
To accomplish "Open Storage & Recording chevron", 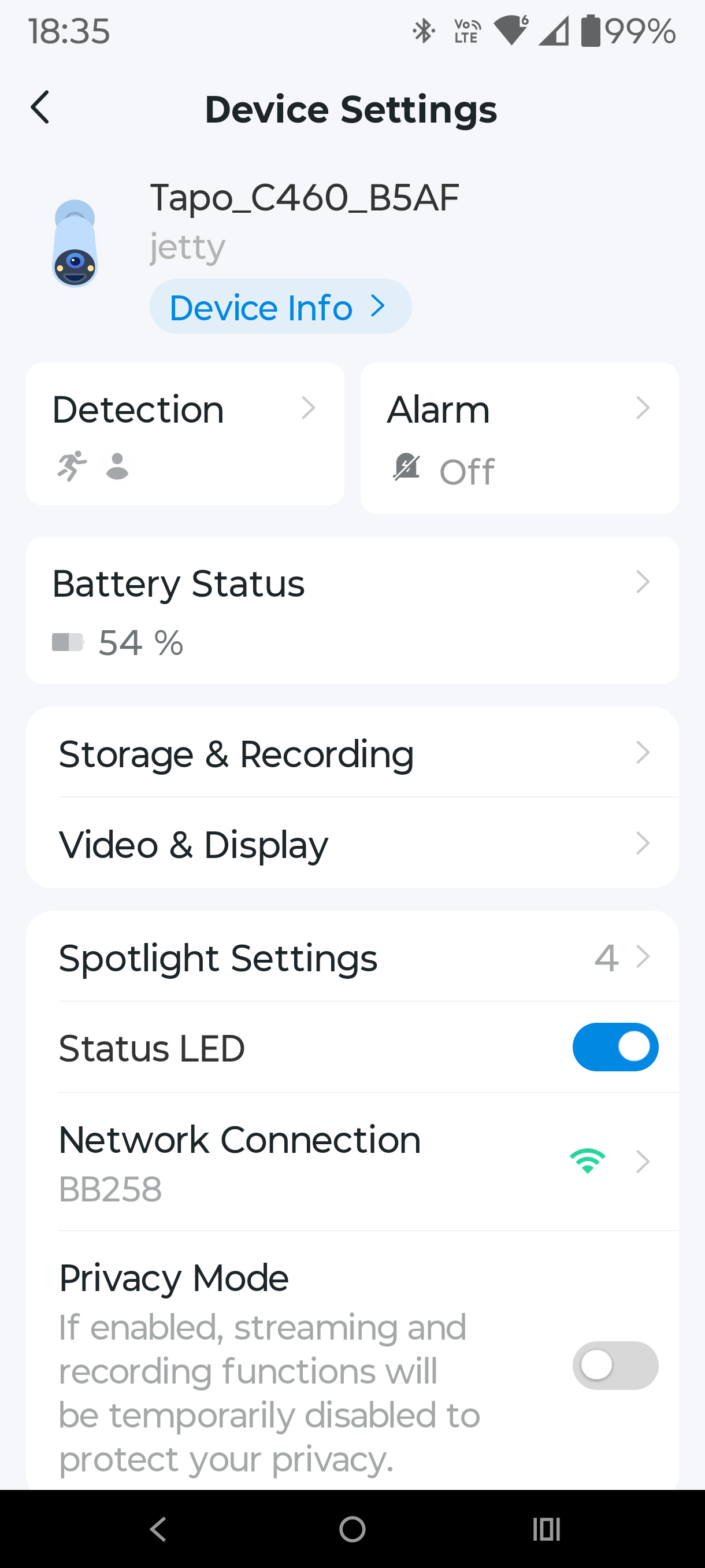I will coord(643,753).
